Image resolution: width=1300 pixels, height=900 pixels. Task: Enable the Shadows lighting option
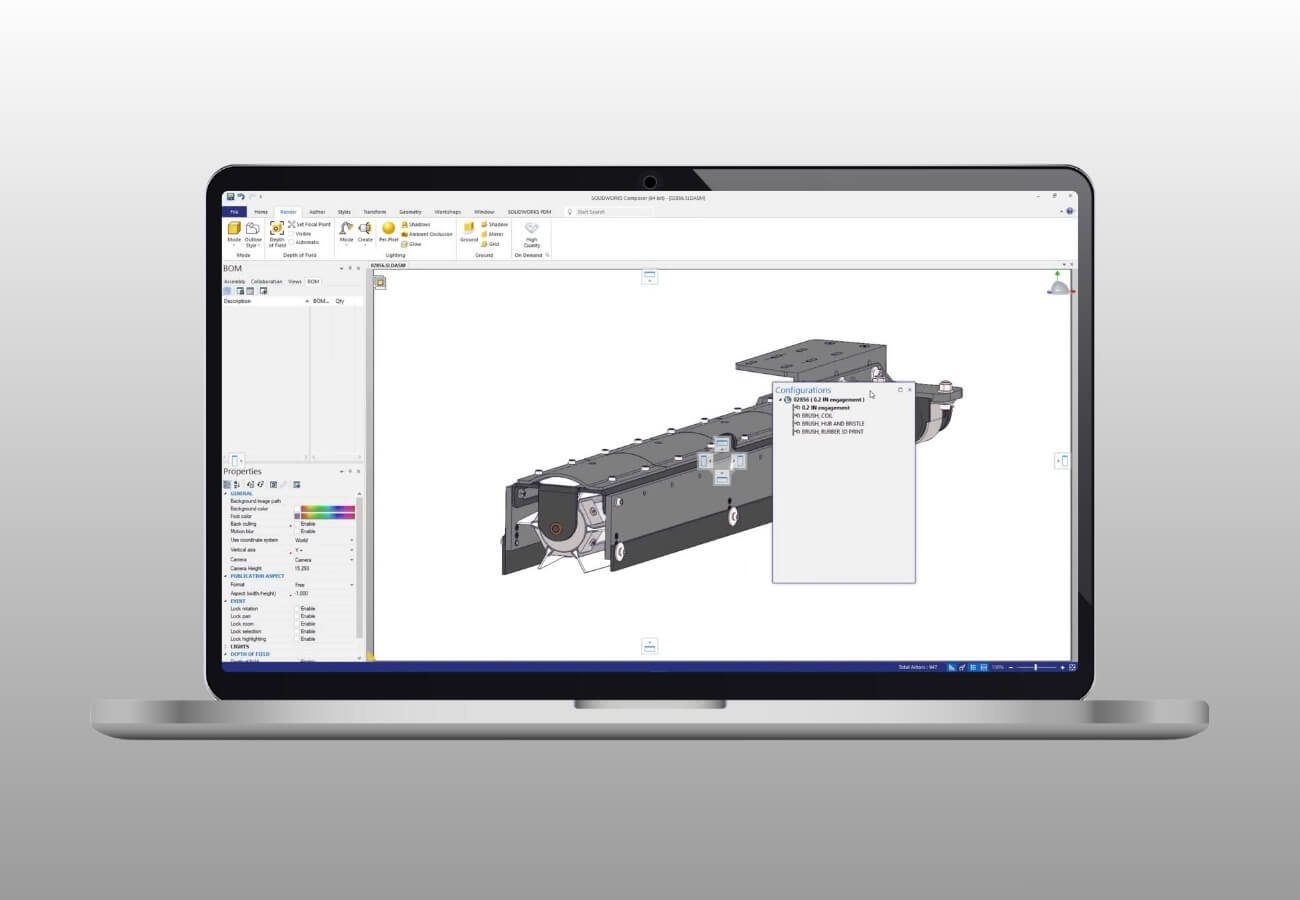[419, 224]
